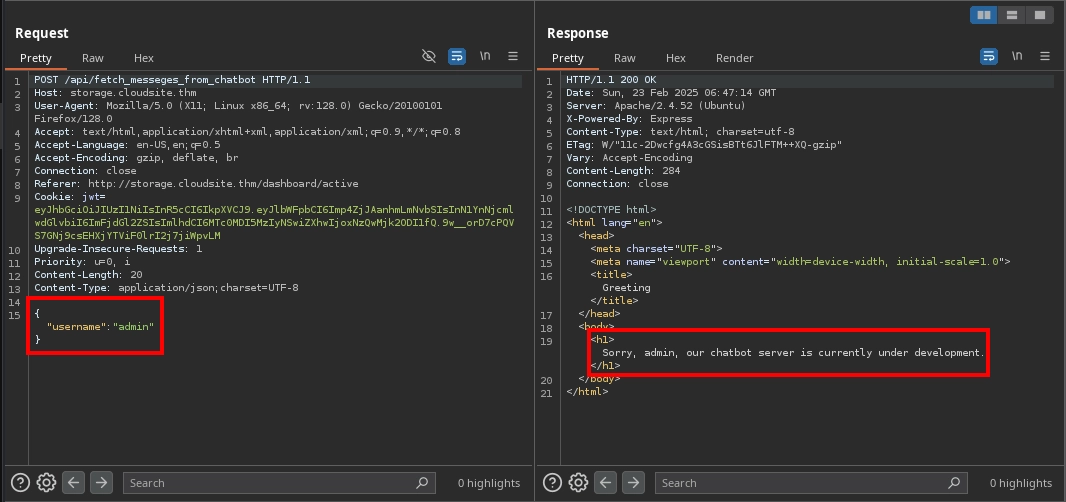1066x502 pixels.
Task: Toggle request inspector visibility eye icon
Action: [430, 57]
